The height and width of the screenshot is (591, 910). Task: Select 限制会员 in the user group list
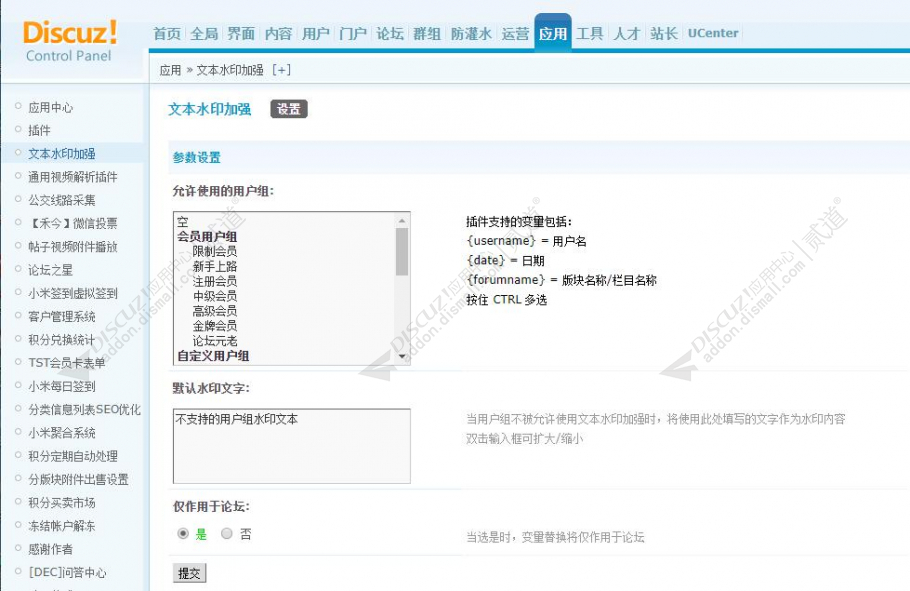tap(215, 251)
